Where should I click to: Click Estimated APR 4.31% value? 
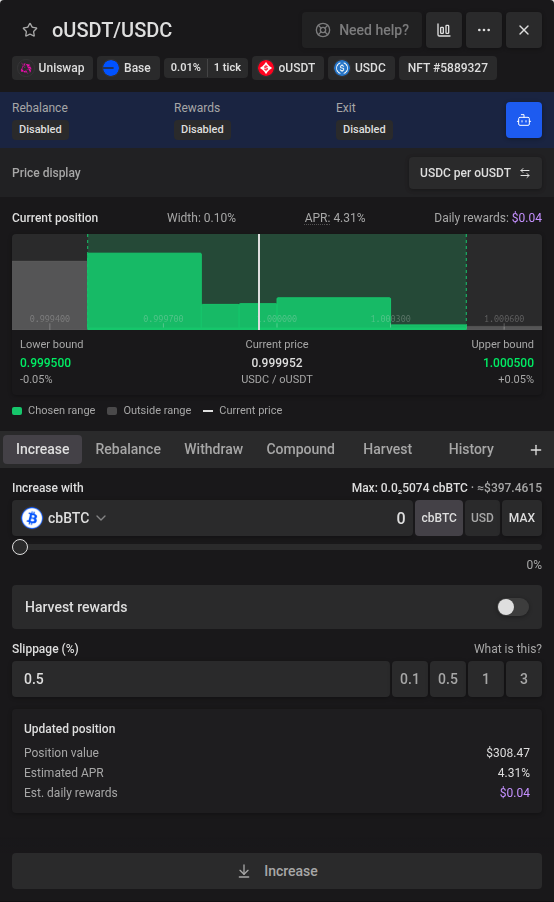pyautogui.click(x=514, y=773)
